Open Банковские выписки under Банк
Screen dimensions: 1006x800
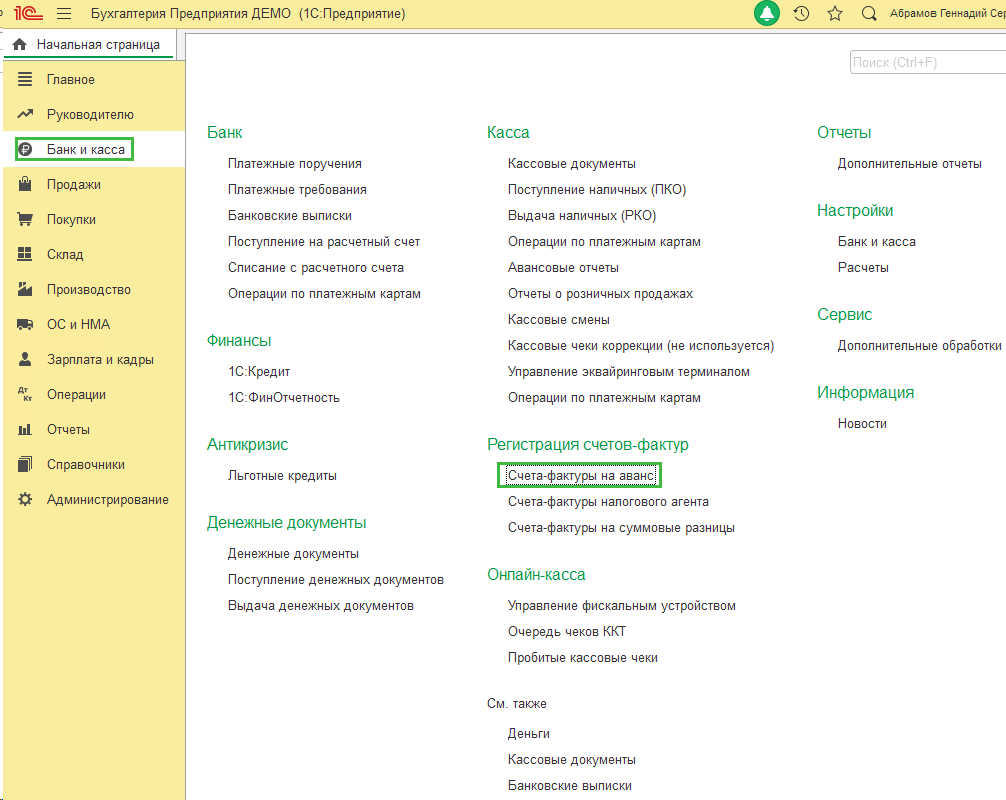pyautogui.click(x=290, y=216)
